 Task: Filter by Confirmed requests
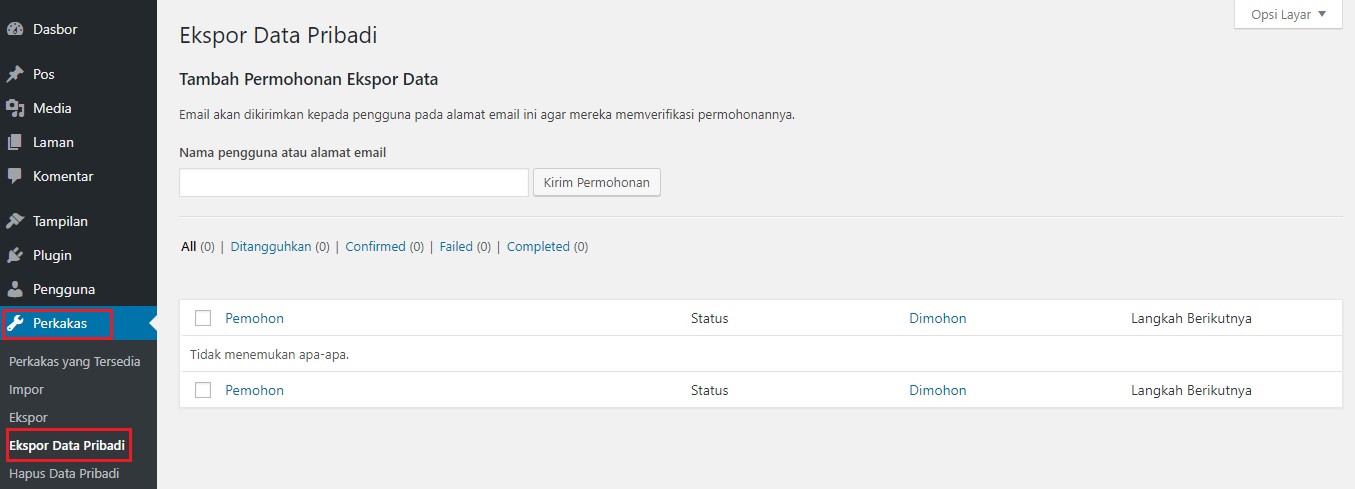tap(384, 246)
